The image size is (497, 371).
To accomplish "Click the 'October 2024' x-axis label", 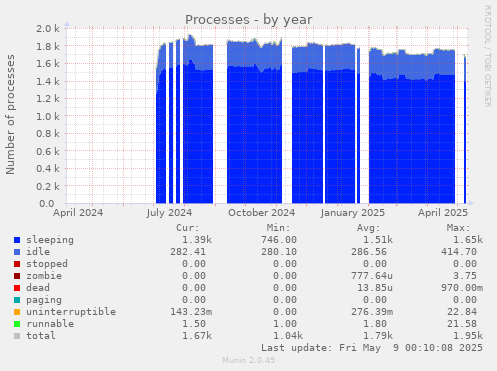I will [x=261, y=213].
